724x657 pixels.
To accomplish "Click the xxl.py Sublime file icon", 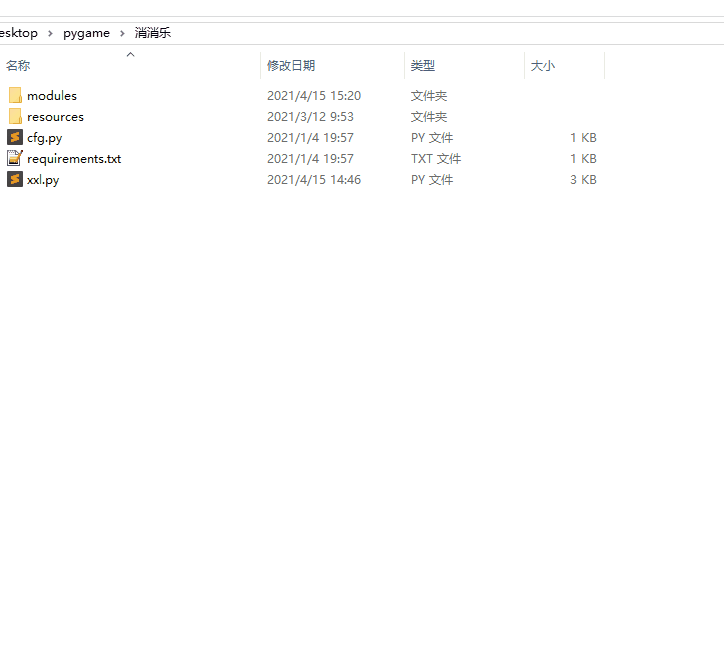I will (x=15, y=180).
